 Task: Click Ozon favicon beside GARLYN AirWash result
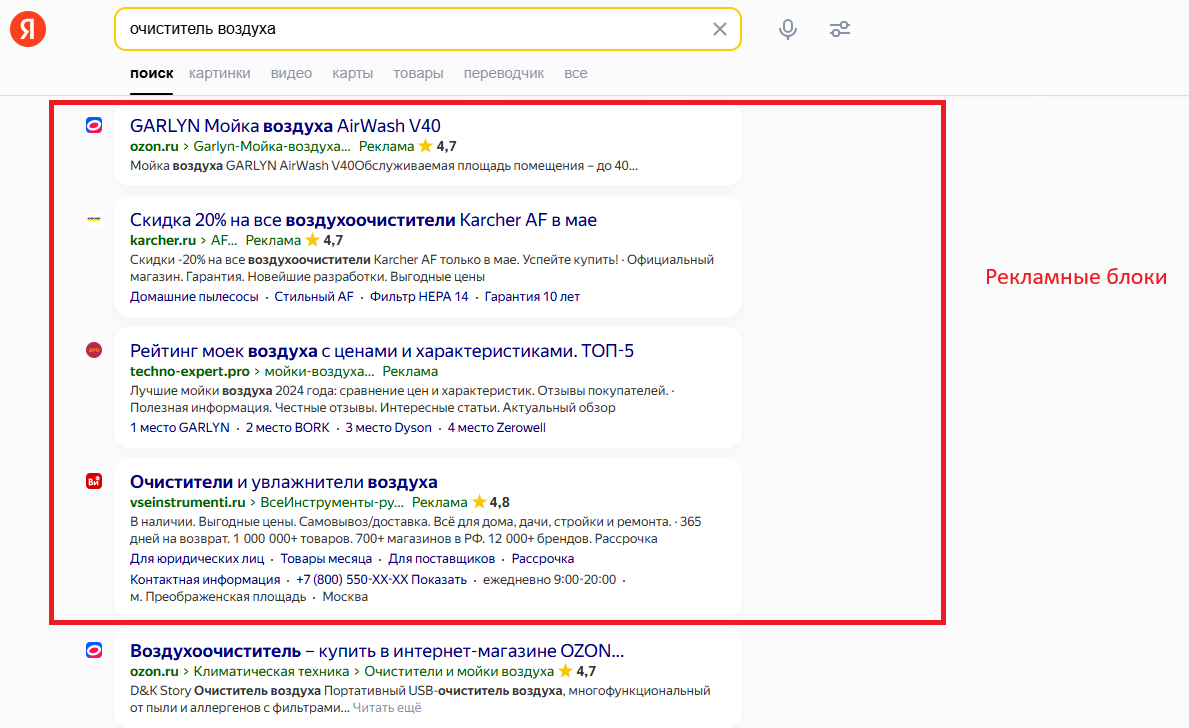(x=94, y=125)
